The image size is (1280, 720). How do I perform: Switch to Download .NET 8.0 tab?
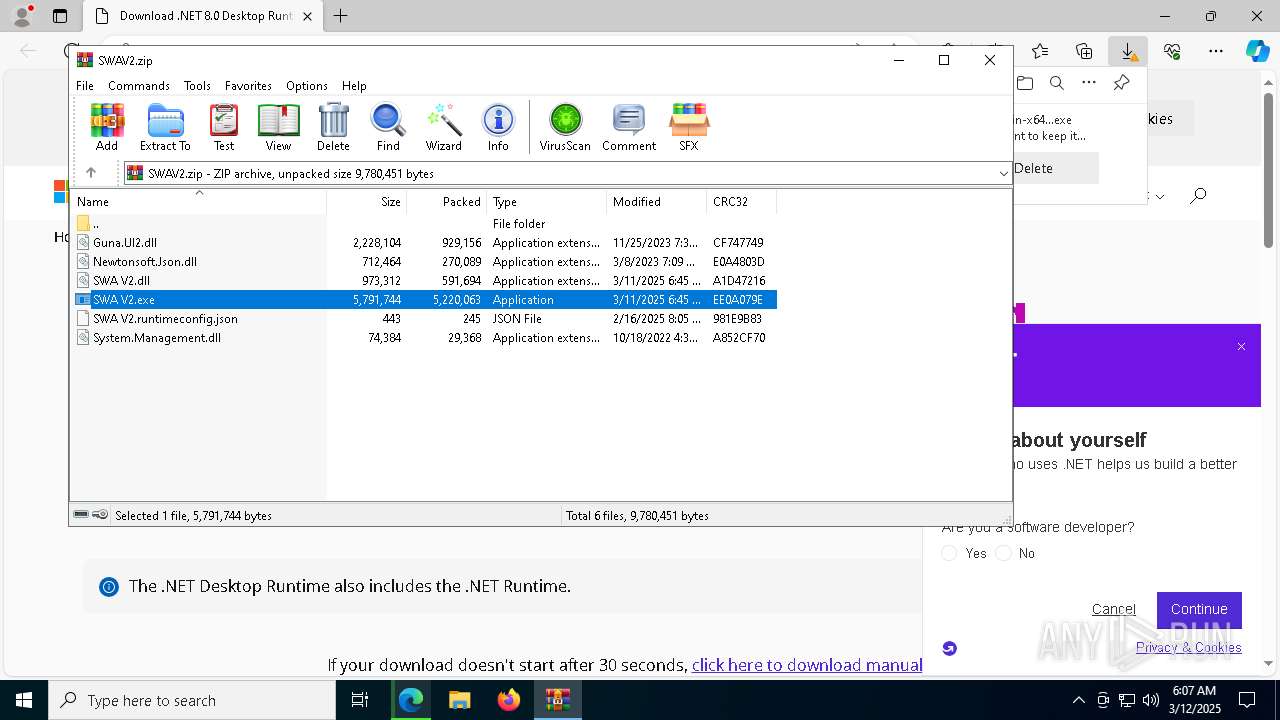click(x=202, y=16)
